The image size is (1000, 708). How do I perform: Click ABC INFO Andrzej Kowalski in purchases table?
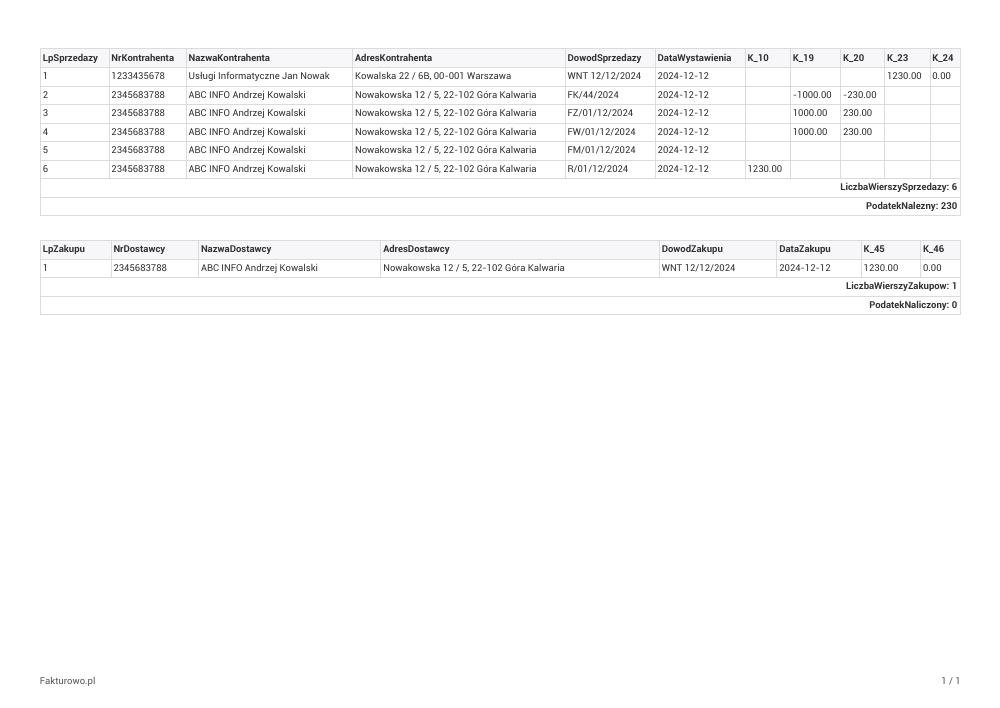pos(259,268)
